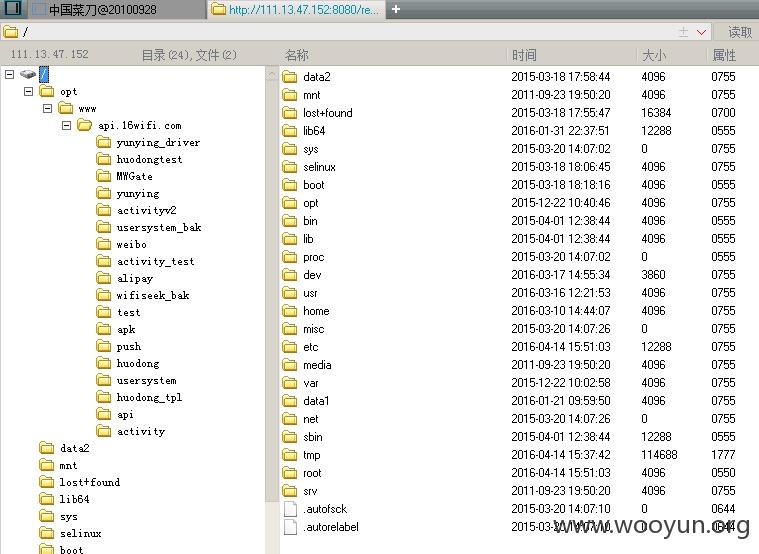Image resolution: width=759 pixels, height=554 pixels.
Task: Click the huodong_tpl folder icon in tree
Action: point(103,397)
